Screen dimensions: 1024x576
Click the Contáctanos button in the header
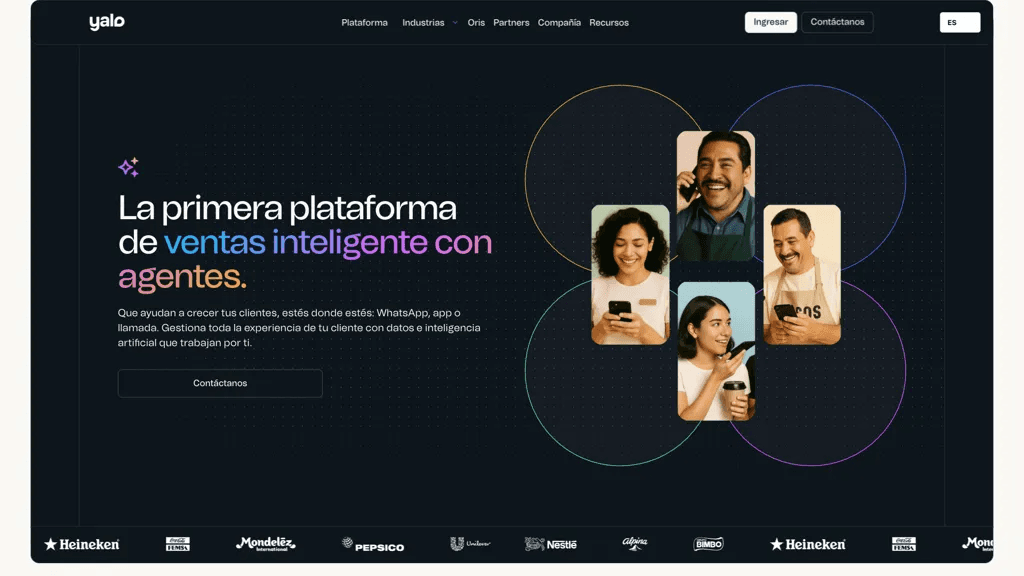(837, 22)
